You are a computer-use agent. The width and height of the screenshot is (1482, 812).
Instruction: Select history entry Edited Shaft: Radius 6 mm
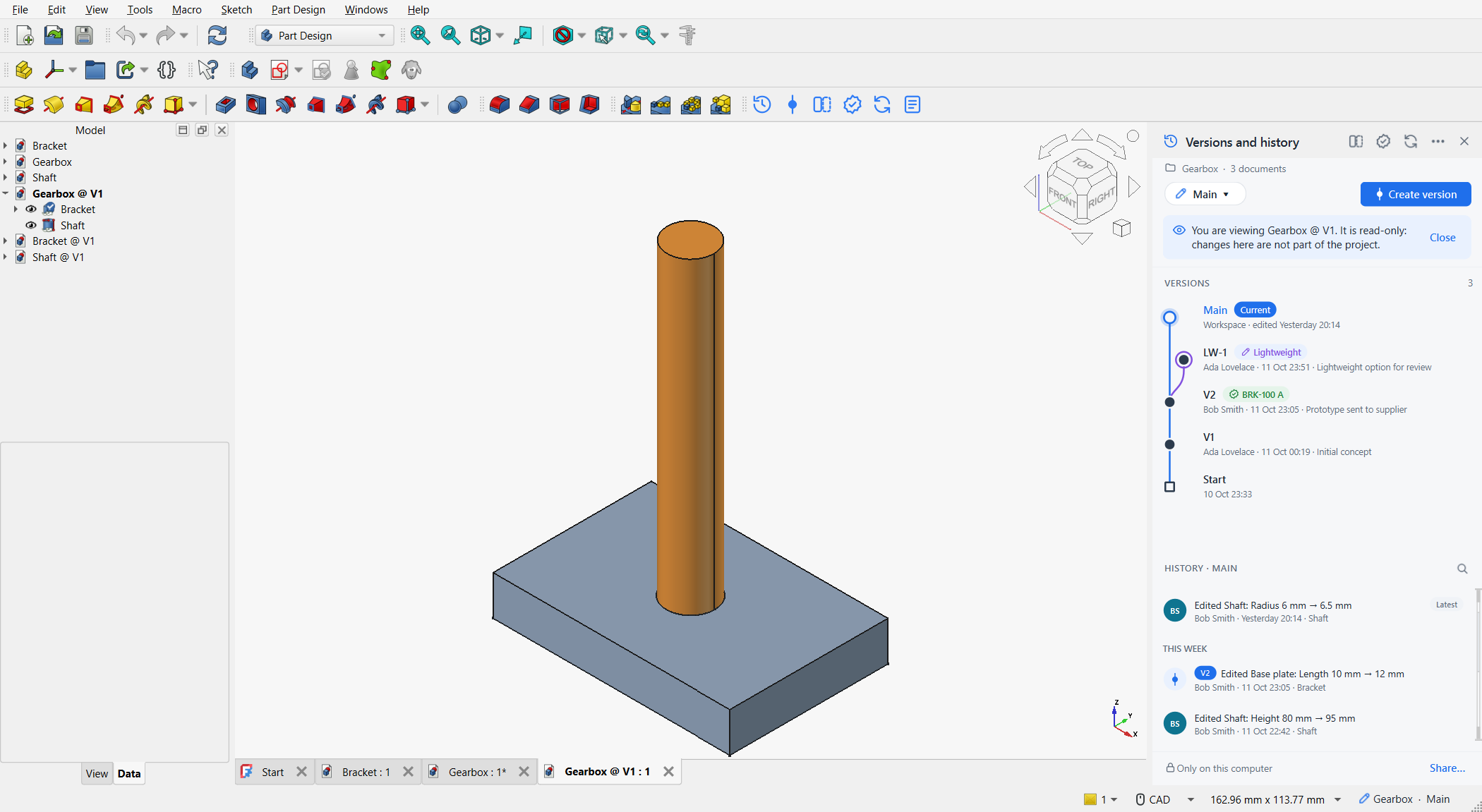coord(1317,612)
